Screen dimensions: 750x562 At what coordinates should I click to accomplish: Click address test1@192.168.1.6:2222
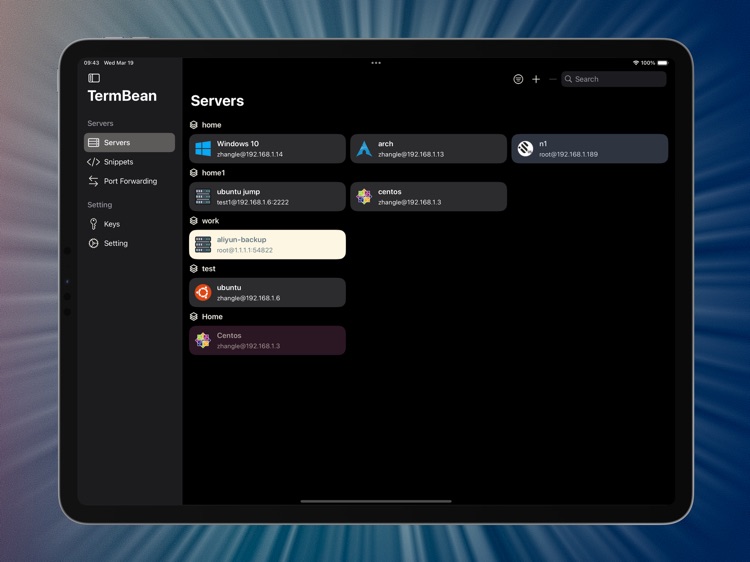pyautogui.click(x=253, y=202)
